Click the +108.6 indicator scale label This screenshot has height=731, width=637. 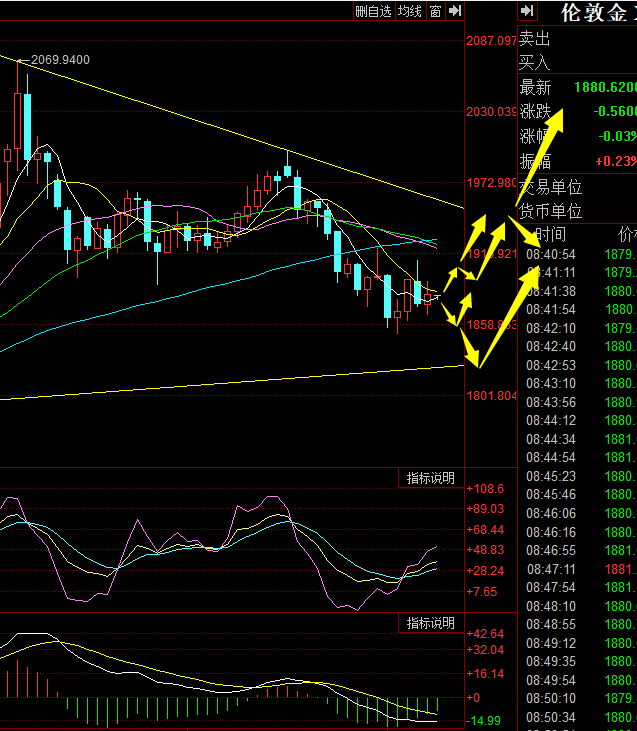[x=484, y=489]
